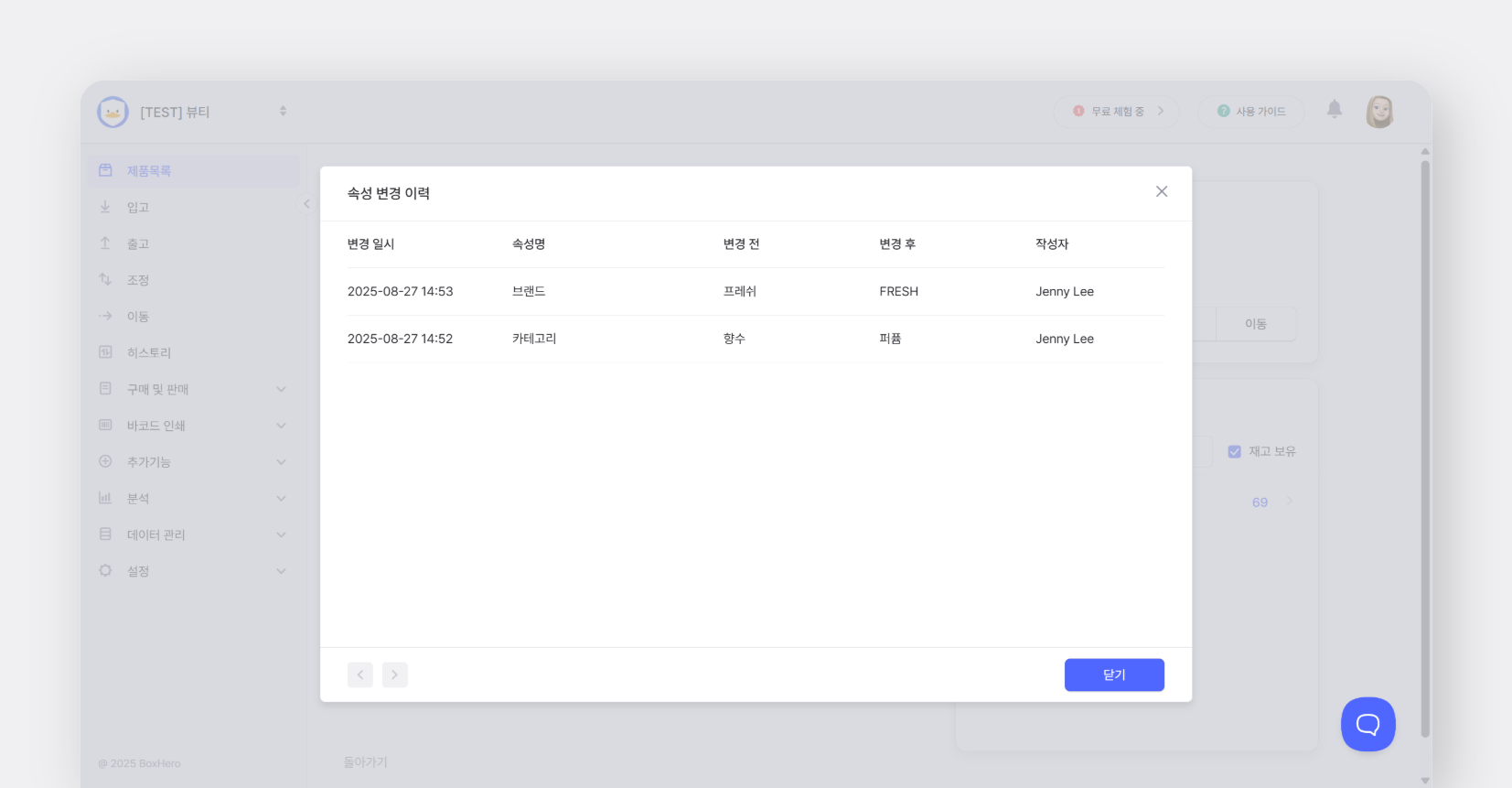Click Jenny Lee in the 카테고리 row
Image resolution: width=1512 pixels, height=788 pixels.
(x=1065, y=339)
